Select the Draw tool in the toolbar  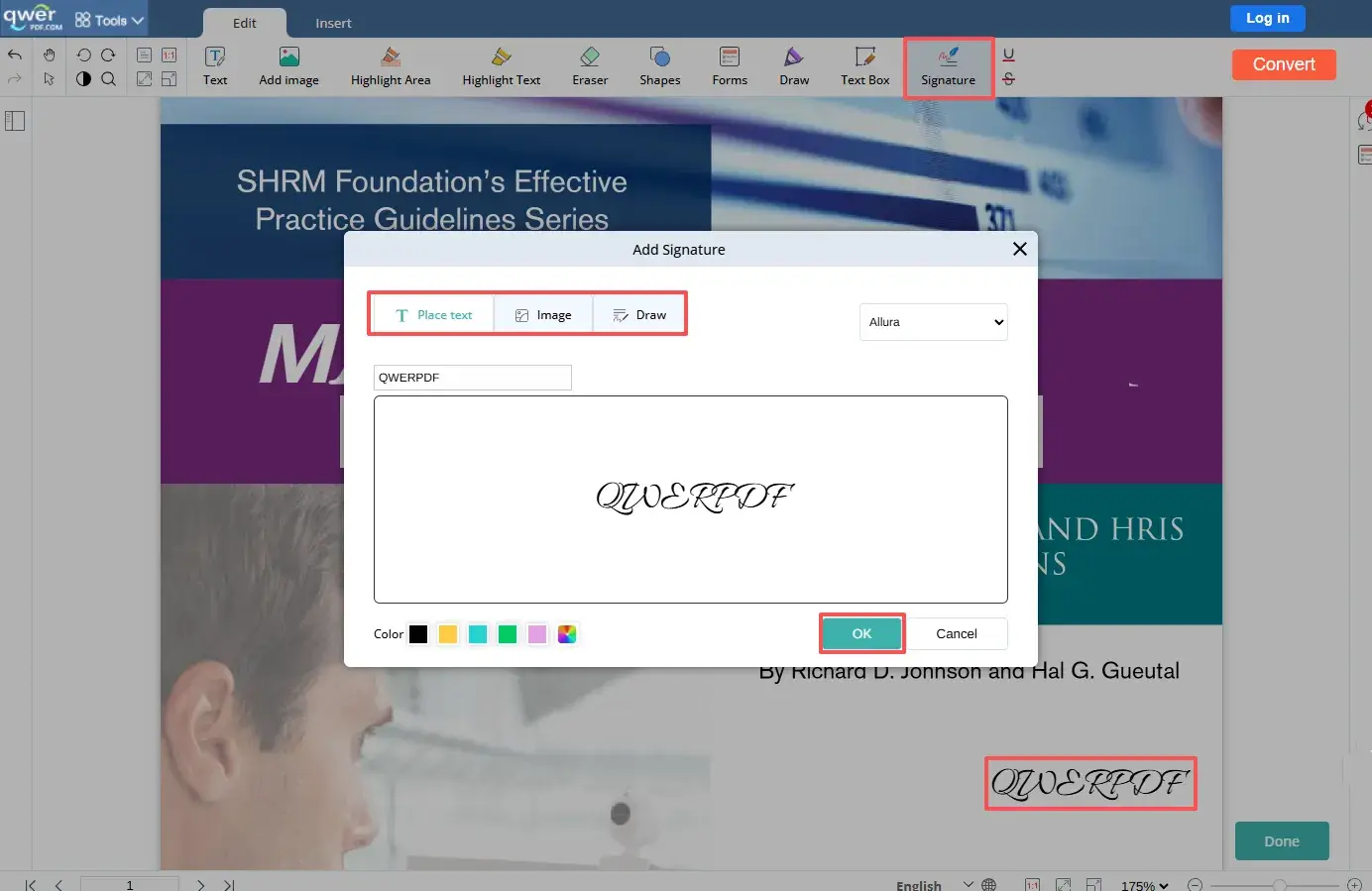[794, 67]
